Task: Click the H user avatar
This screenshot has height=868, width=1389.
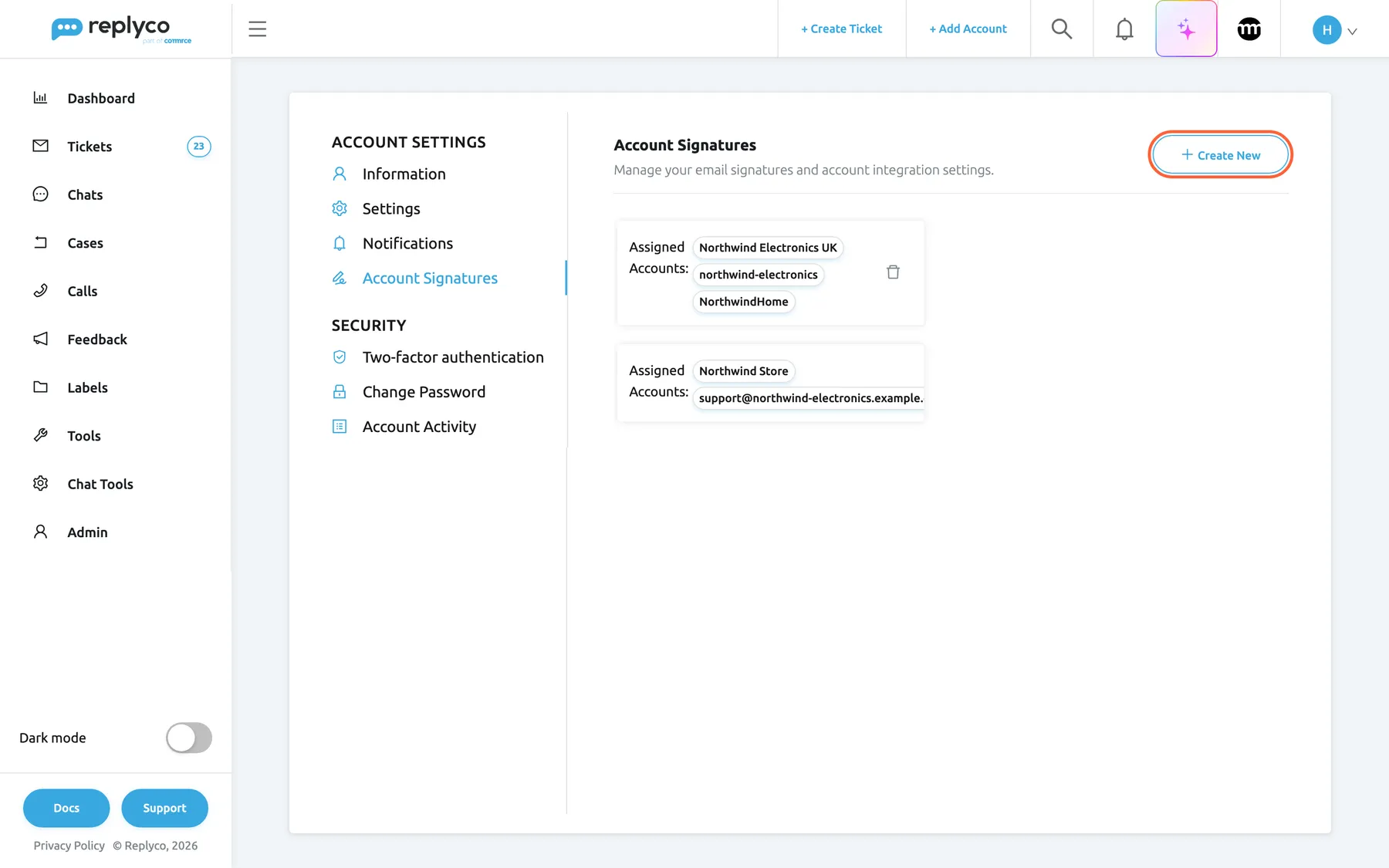Action: click(x=1326, y=30)
